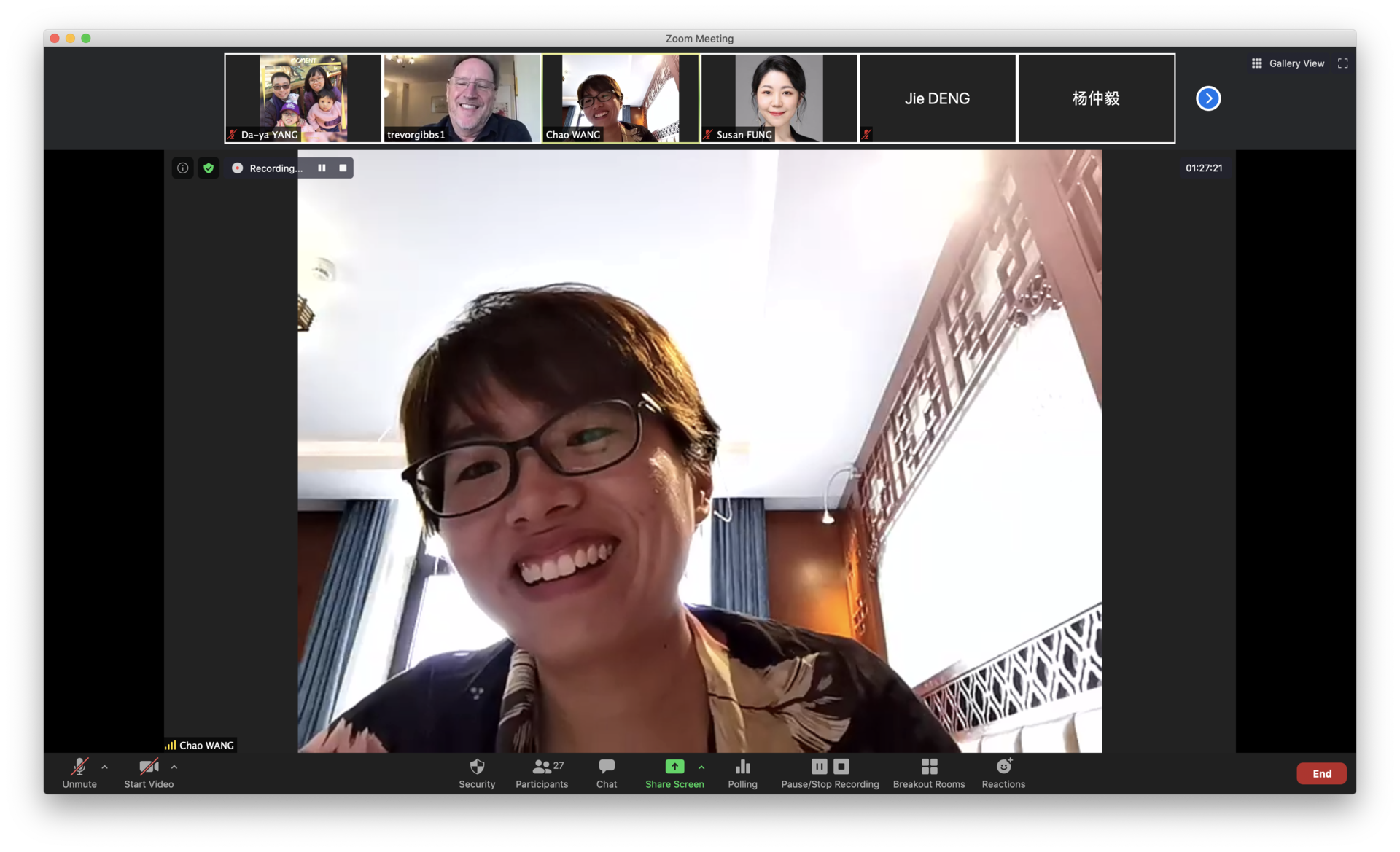Viewport: 1400px width, 852px height.
Task: Click the green Share Screen button
Action: tap(674, 773)
